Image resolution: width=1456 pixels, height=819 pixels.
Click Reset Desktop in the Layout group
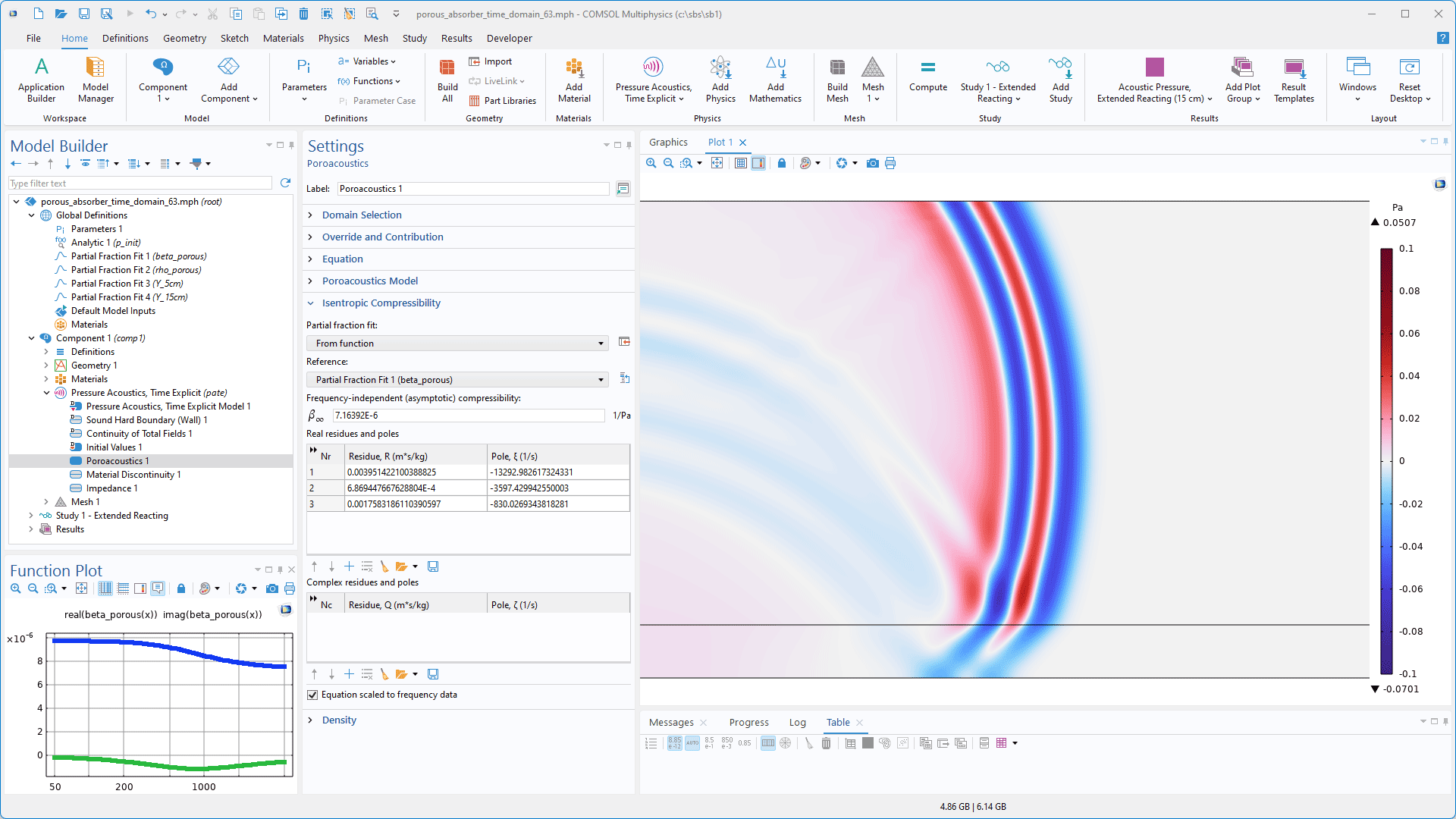[x=1410, y=79]
